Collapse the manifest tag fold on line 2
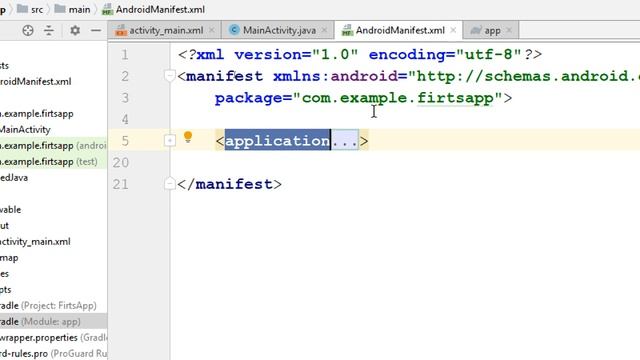 click(x=169, y=76)
